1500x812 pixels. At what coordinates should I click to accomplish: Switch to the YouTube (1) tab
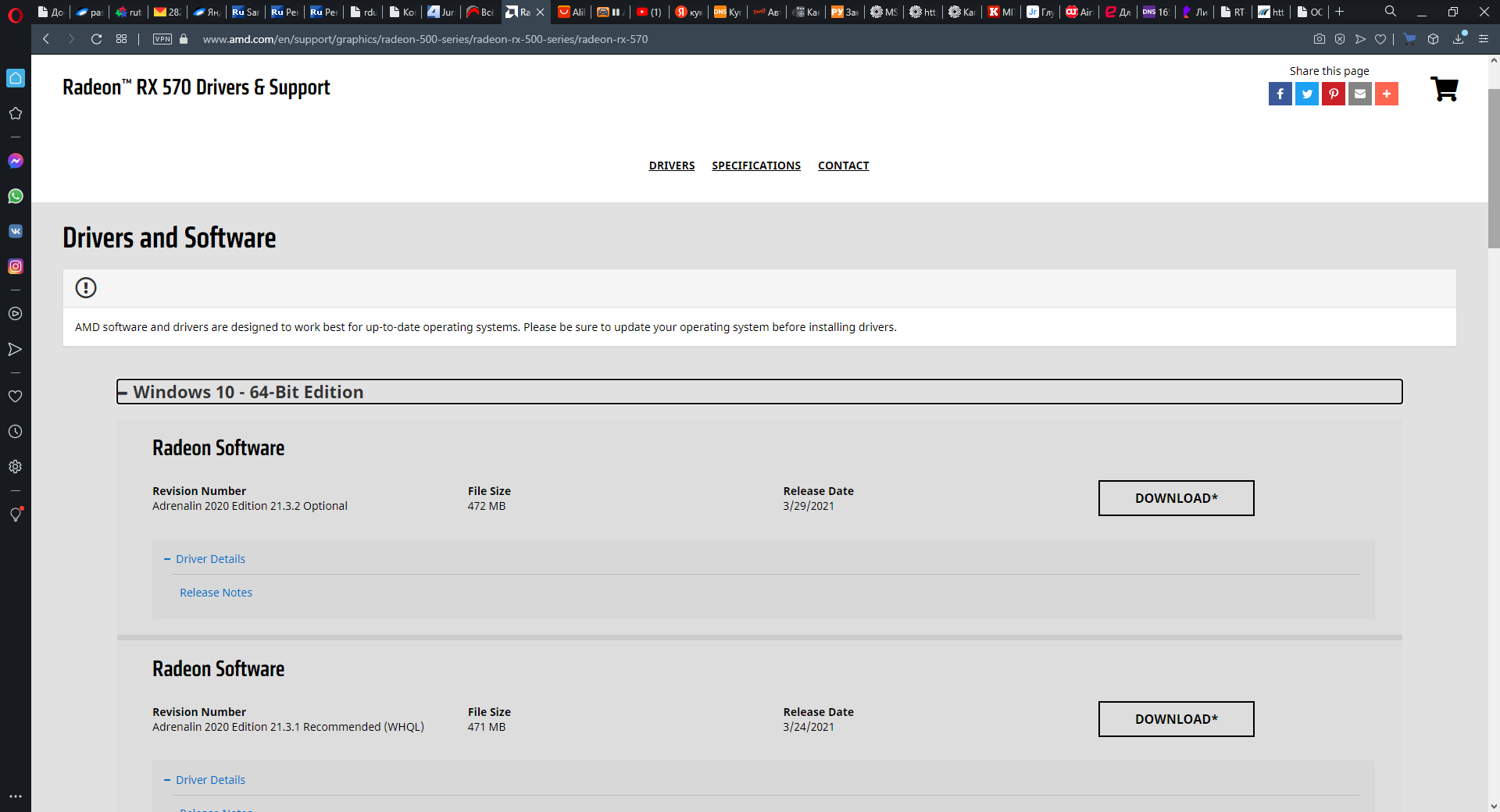tap(649, 12)
